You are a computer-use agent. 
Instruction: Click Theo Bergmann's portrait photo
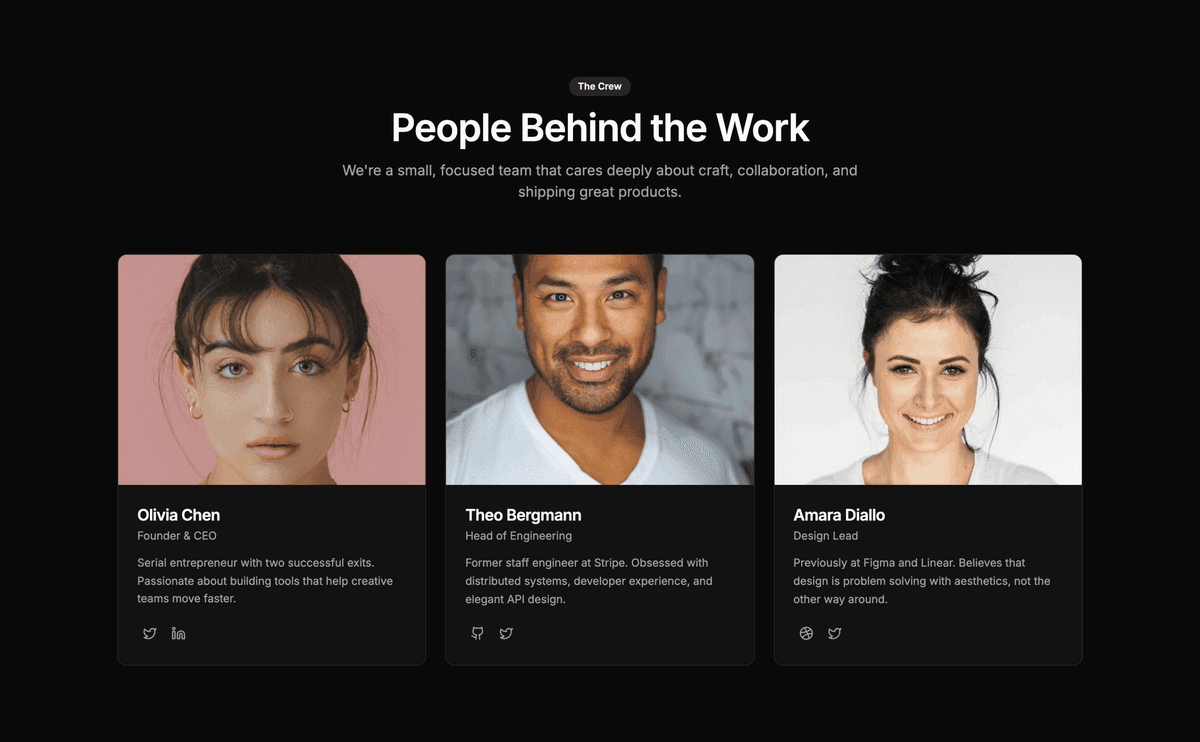tap(600, 370)
